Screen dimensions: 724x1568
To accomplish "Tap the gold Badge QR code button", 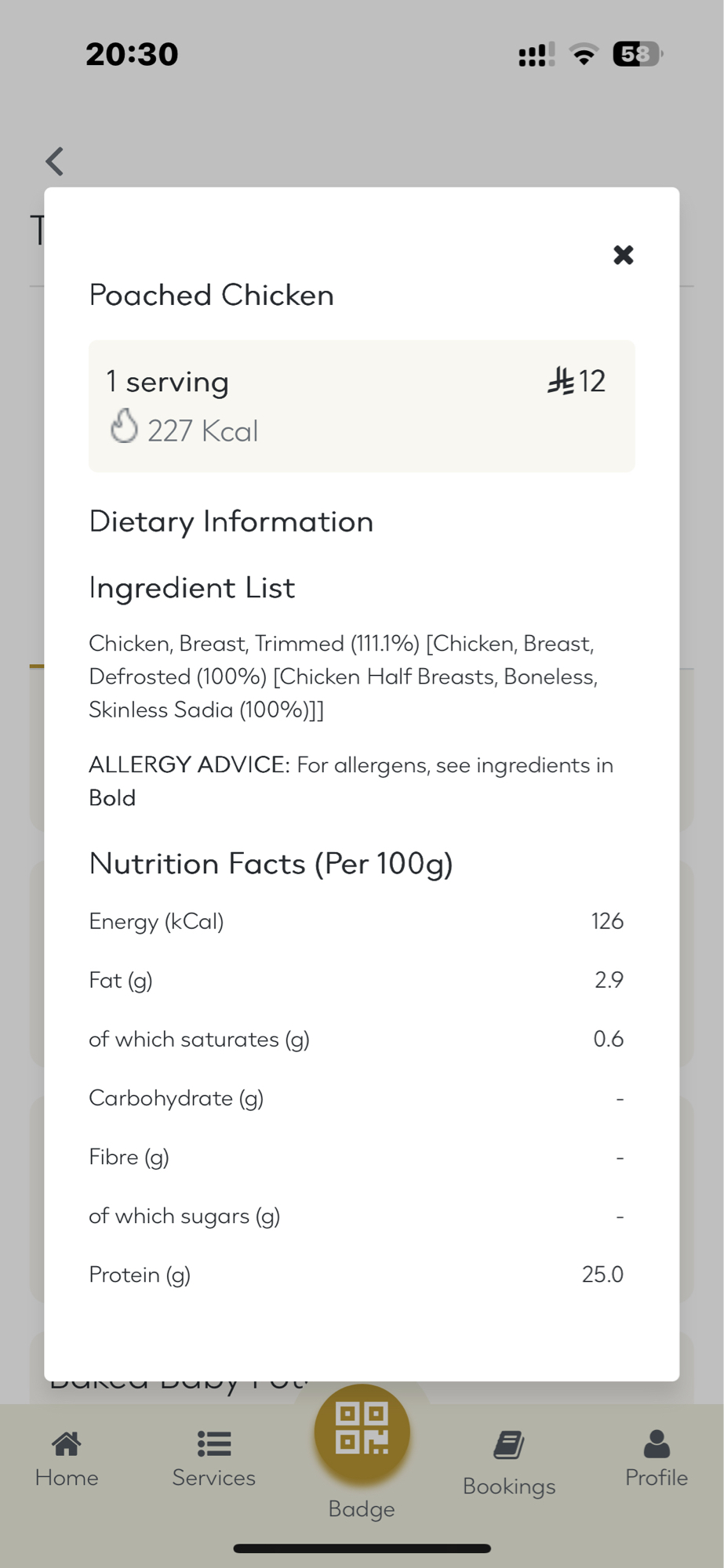I will coord(362,1432).
